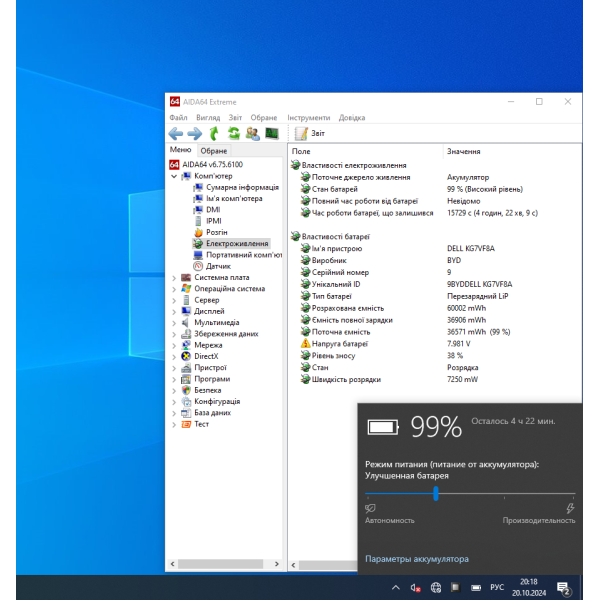
Task: Select Сумарна інформація in the tree
Action: pos(242,187)
